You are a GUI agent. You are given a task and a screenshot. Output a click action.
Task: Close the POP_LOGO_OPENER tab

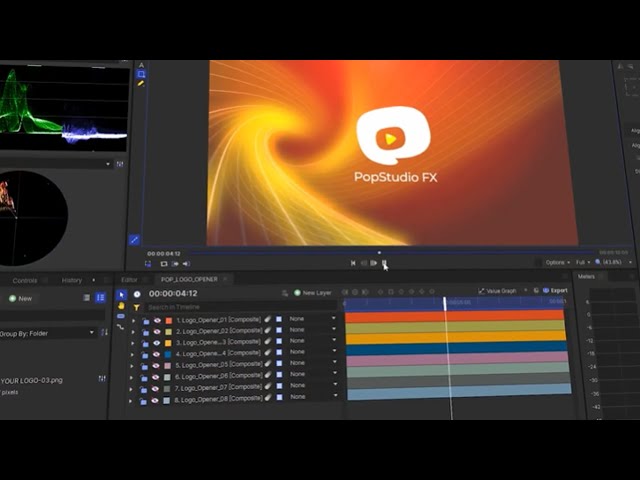pos(225,279)
